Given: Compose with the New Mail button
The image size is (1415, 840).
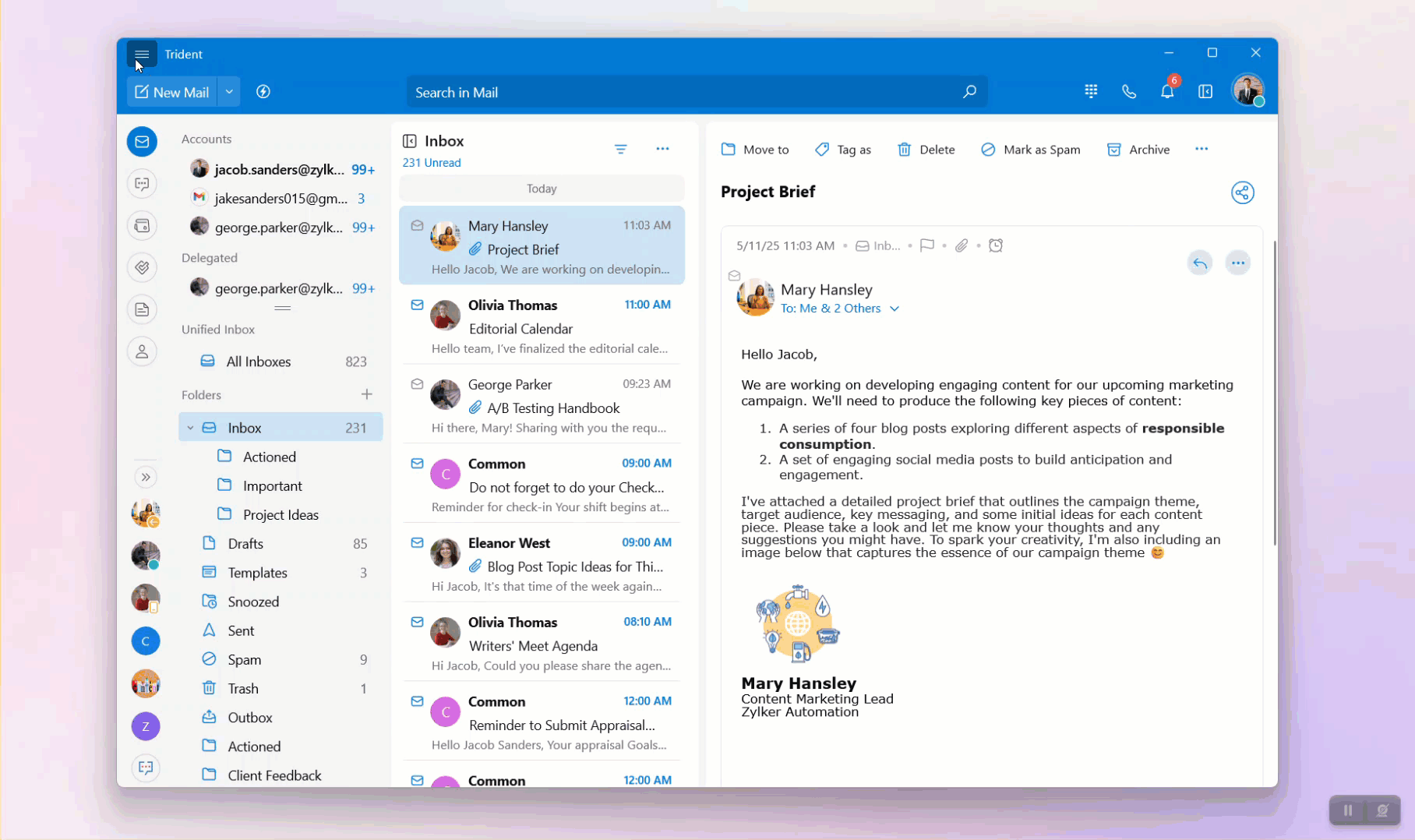Looking at the screenshot, I should [172, 92].
